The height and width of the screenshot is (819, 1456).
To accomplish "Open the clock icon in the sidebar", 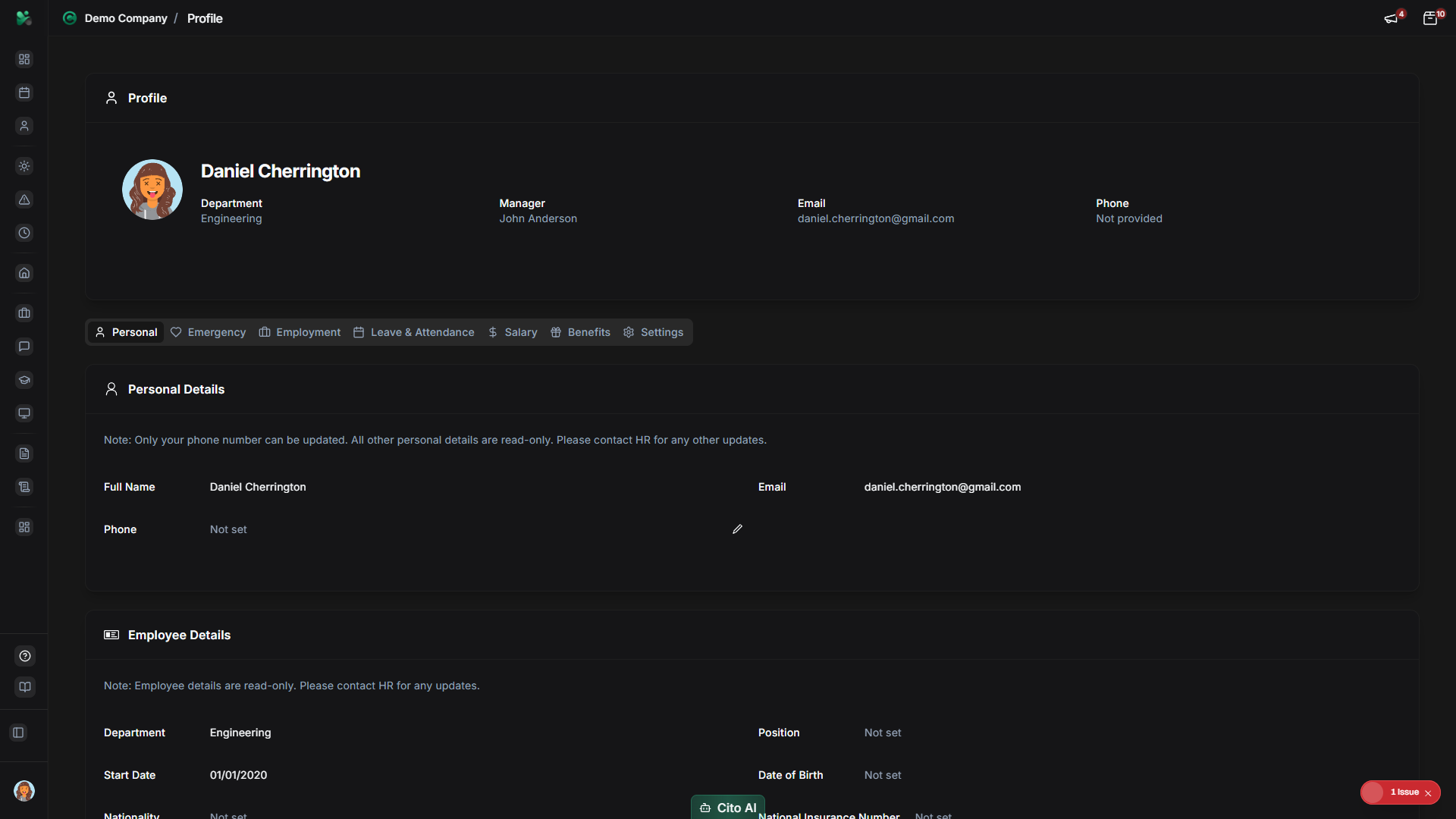I will click(x=24, y=233).
